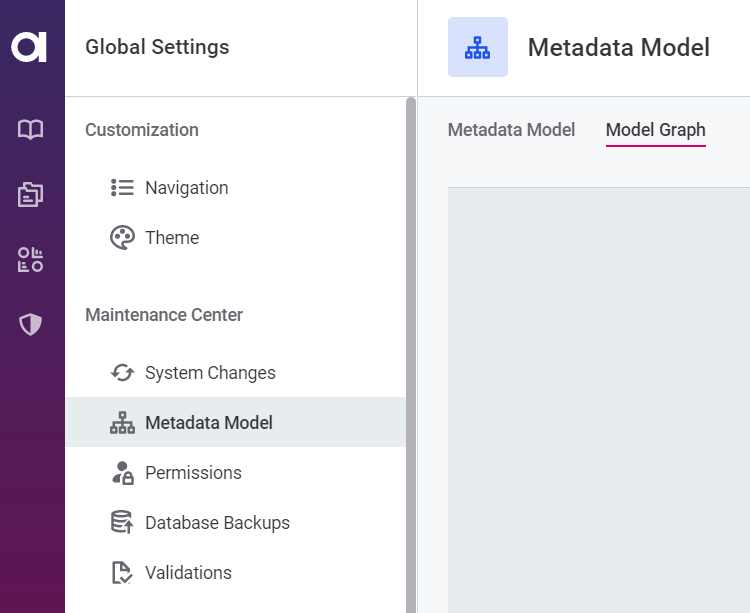Open System Changes in Maintenance Center
Image resolution: width=750 pixels, height=613 pixels.
210,373
